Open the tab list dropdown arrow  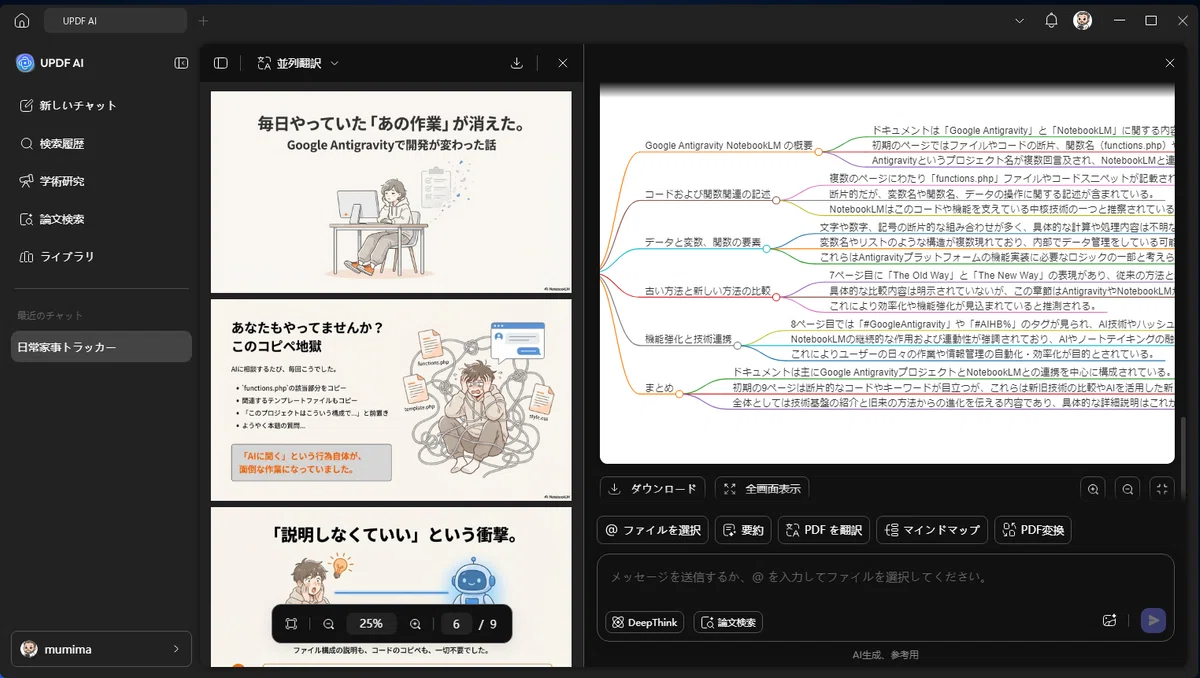pyautogui.click(x=1019, y=20)
